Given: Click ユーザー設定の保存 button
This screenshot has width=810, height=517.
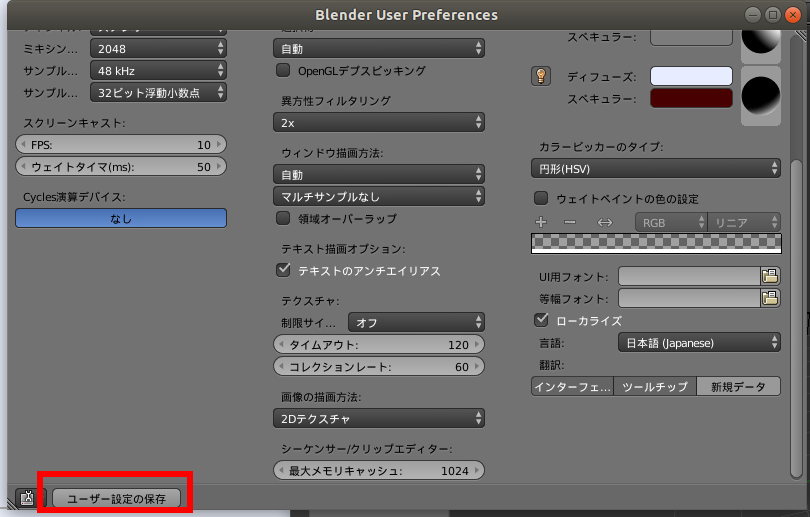Looking at the screenshot, I should click(x=117, y=498).
